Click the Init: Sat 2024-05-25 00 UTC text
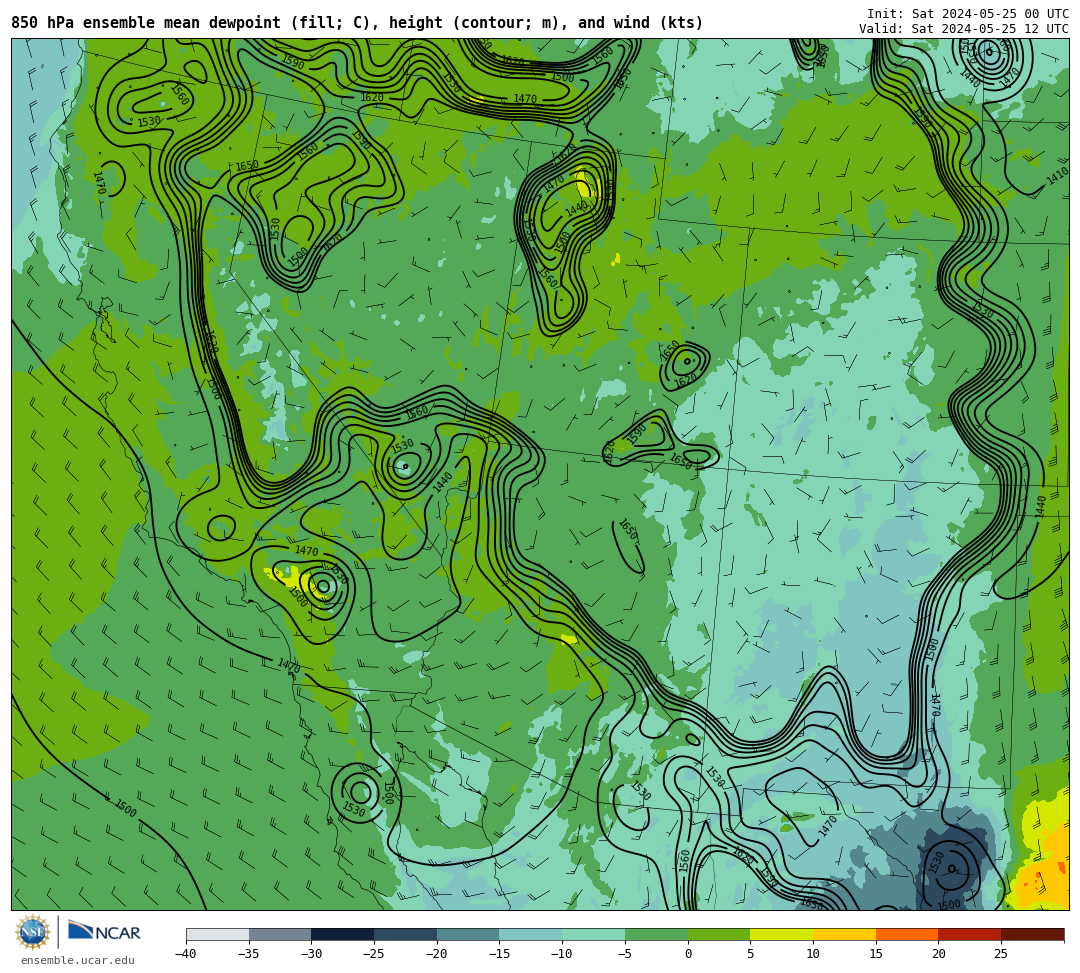Image resolution: width=1080 pixels, height=973 pixels. (x=968, y=14)
